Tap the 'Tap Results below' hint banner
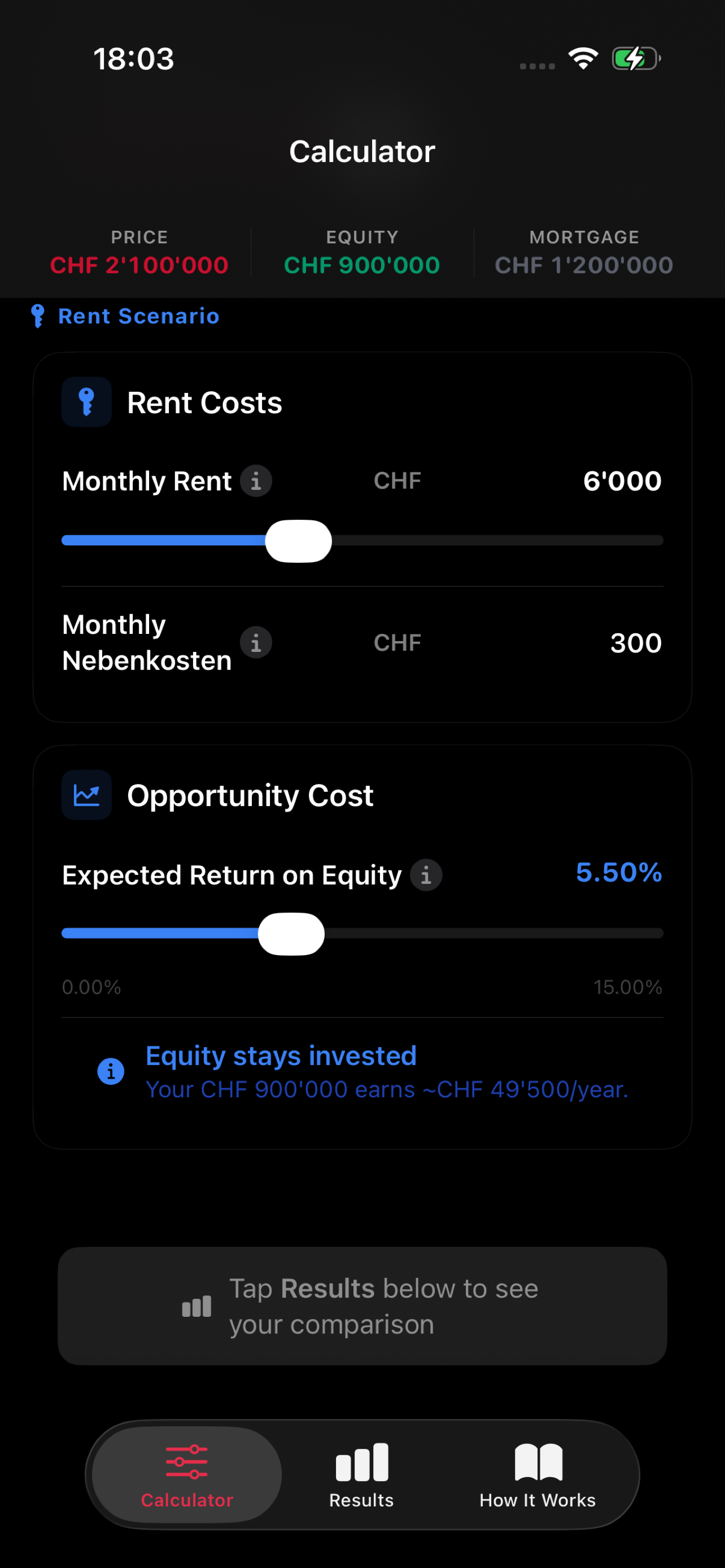 [362, 1306]
